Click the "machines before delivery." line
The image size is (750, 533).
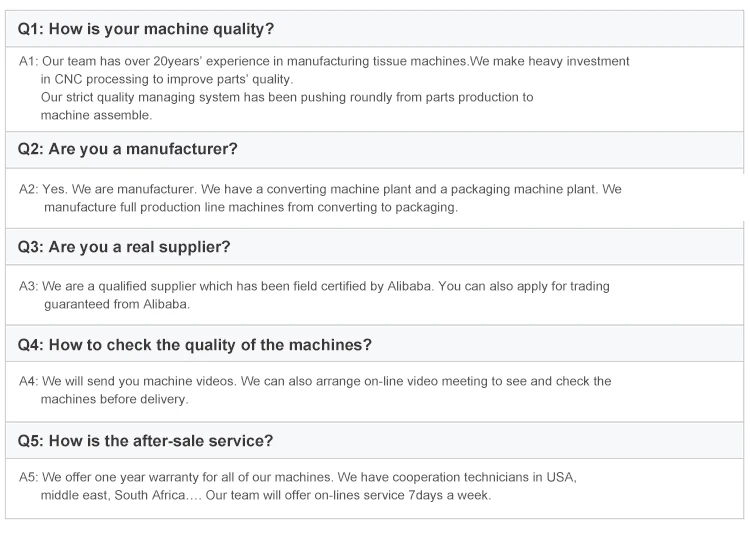[113, 399]
